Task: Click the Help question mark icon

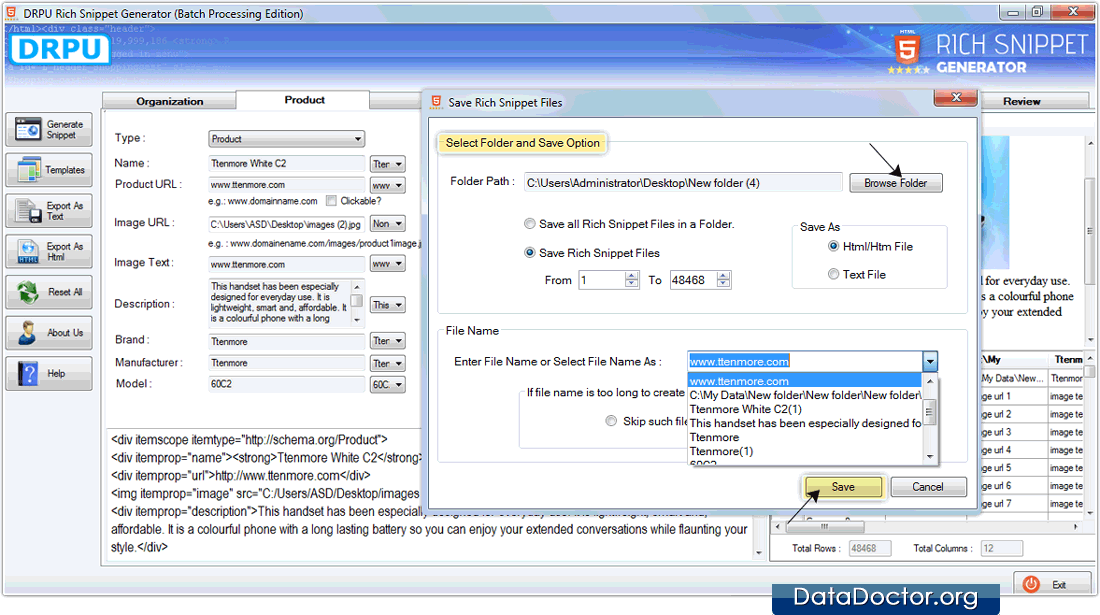Action: [29, 373]
